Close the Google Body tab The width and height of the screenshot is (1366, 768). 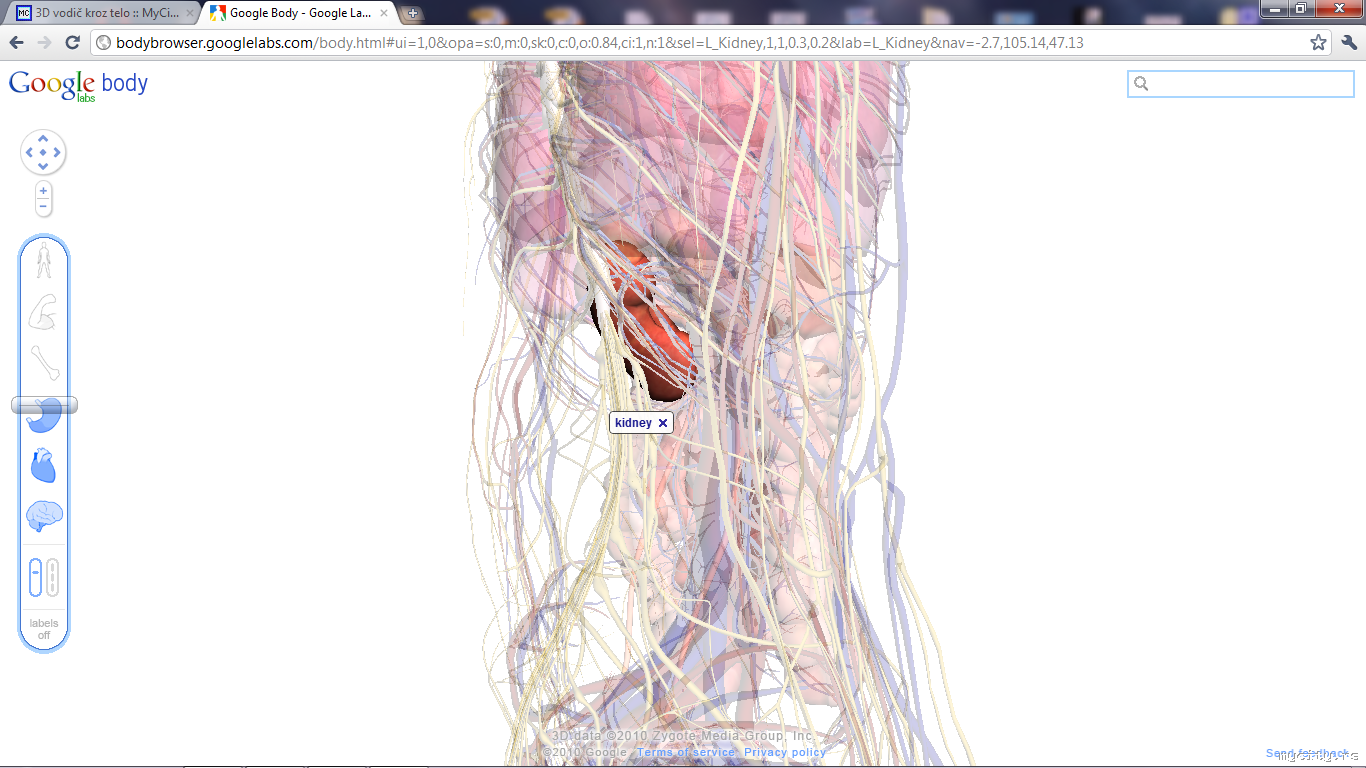tap(384, 14)
